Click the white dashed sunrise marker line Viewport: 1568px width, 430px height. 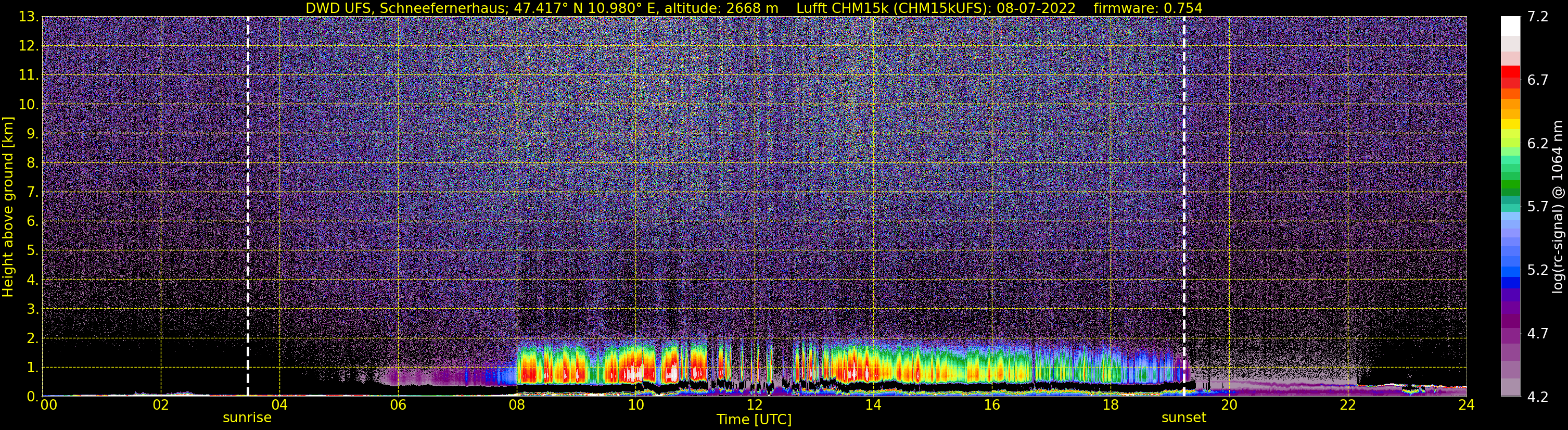248,206
